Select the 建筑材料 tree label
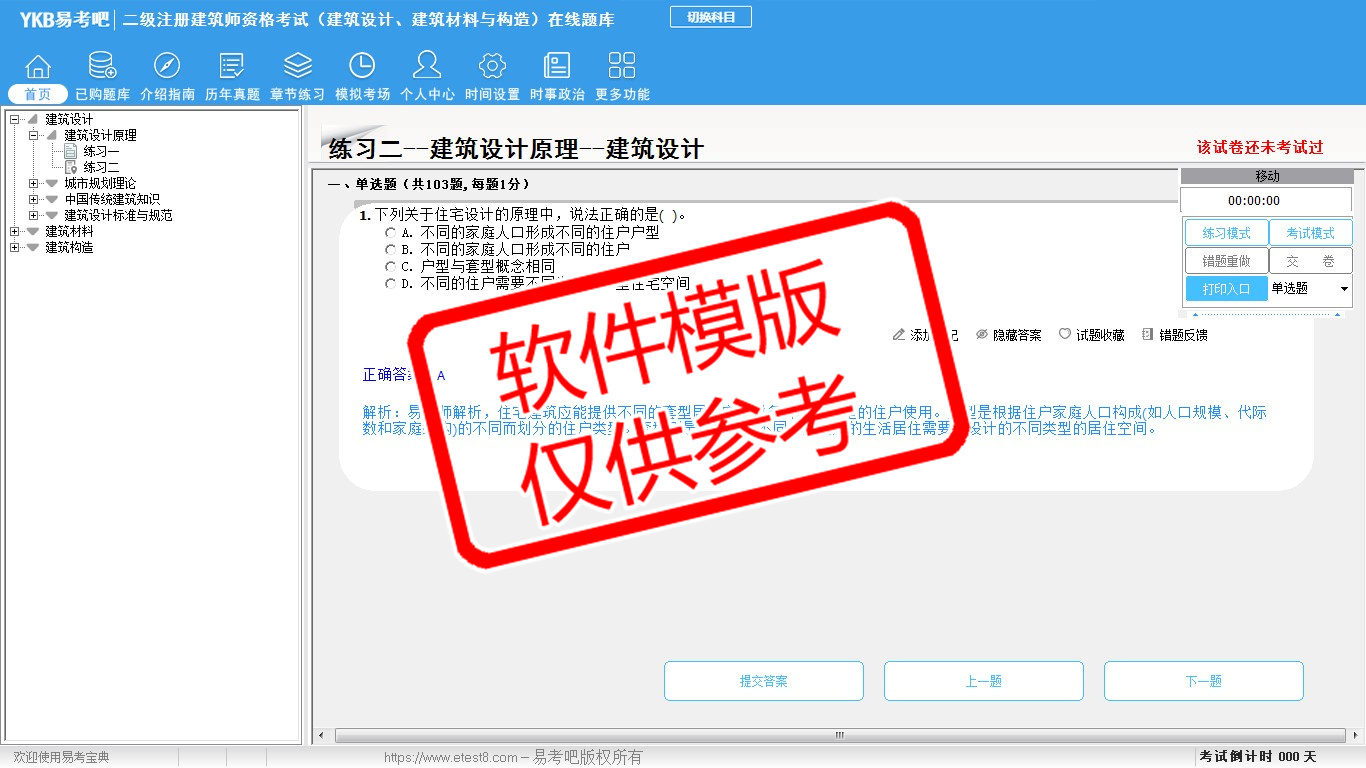Viewport: 1366px width, 768px height. point(69,231)
